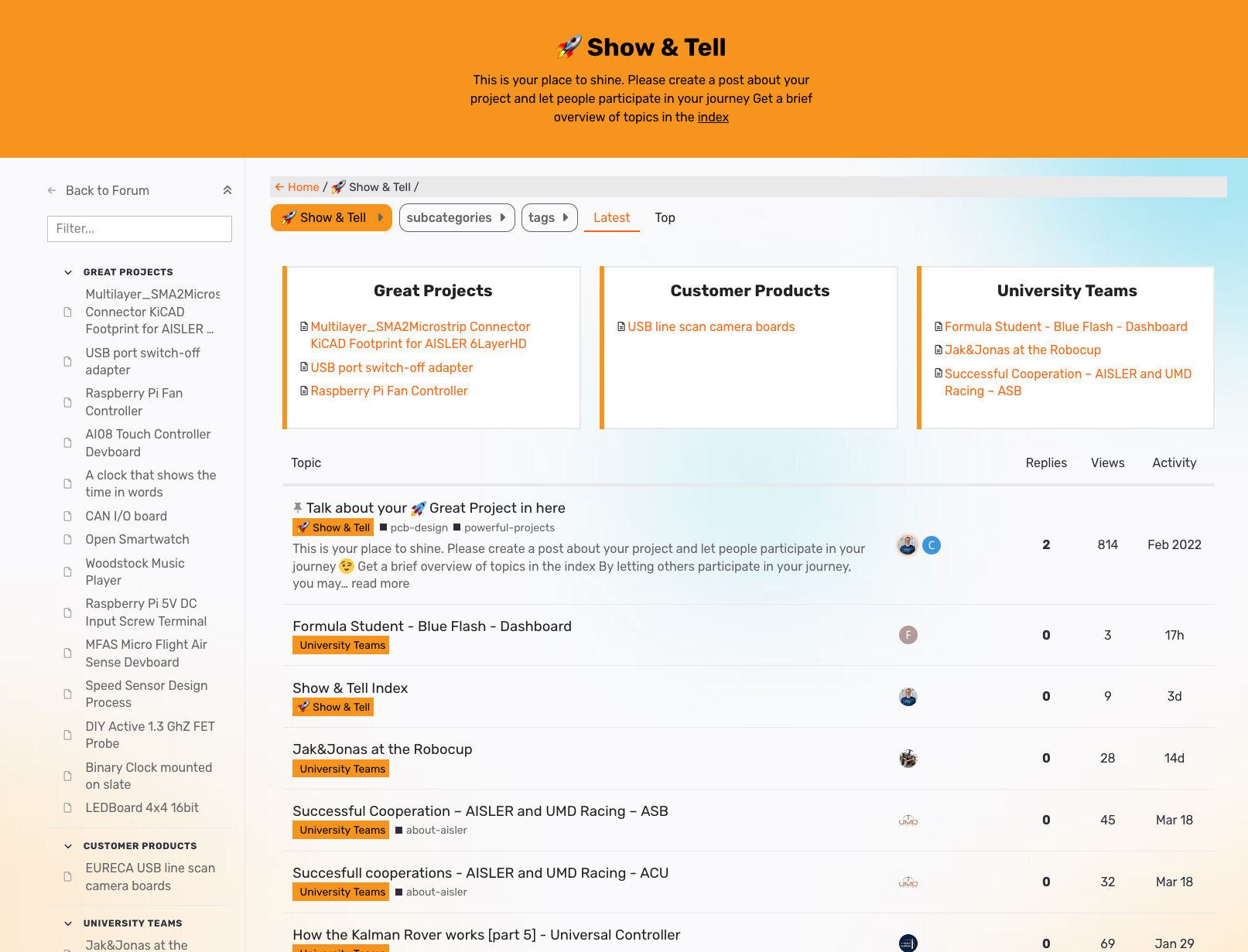Open first poster avatar on pinned topic
1248x952 pixels.
(908, 545)
